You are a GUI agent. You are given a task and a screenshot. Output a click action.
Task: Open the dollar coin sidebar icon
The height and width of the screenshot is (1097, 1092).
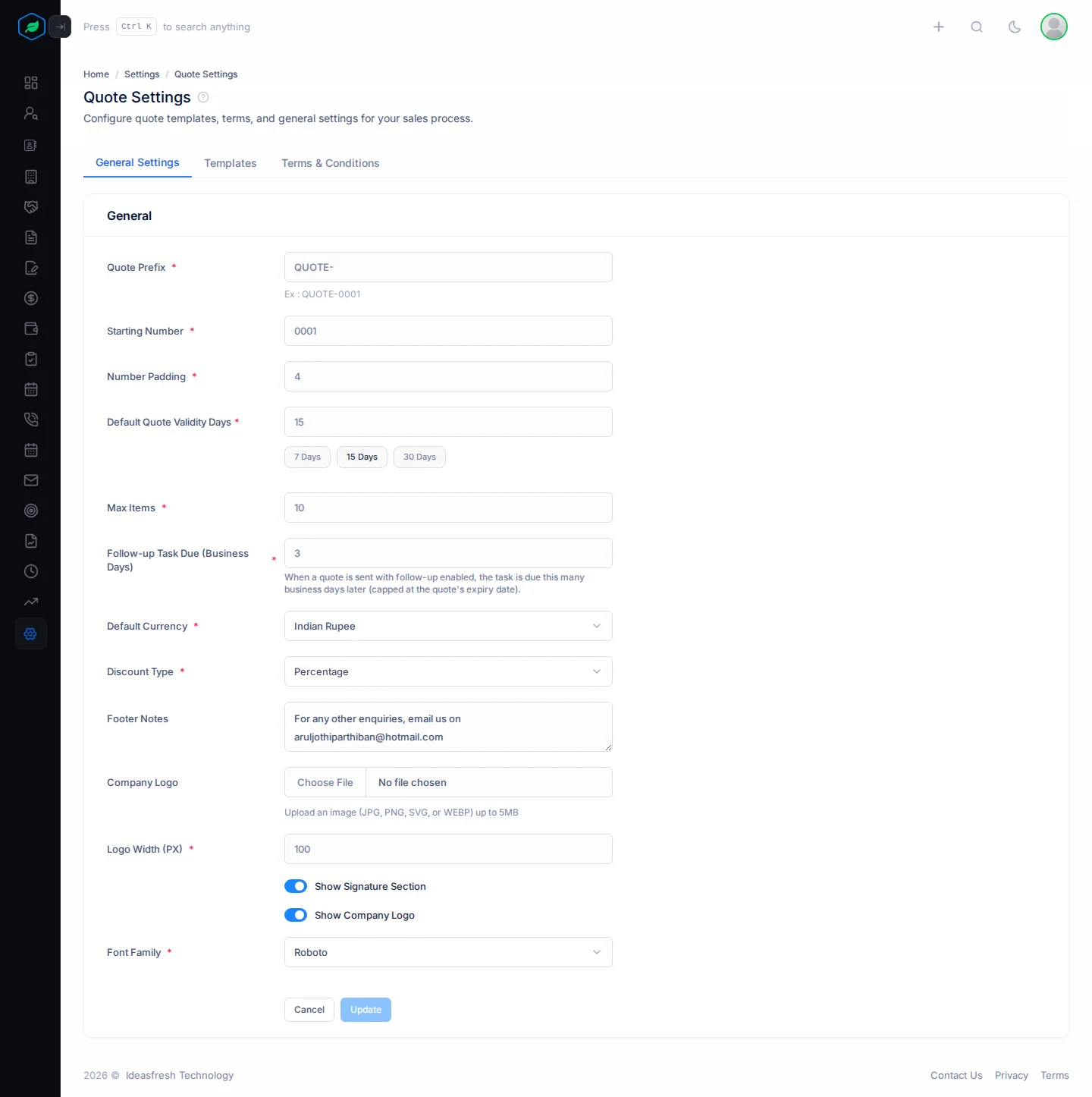pyautogui.click(x=31, y=298)
